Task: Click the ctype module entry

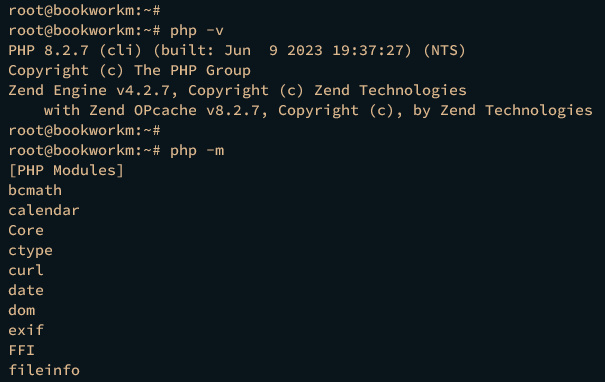Action: point(30,251)
